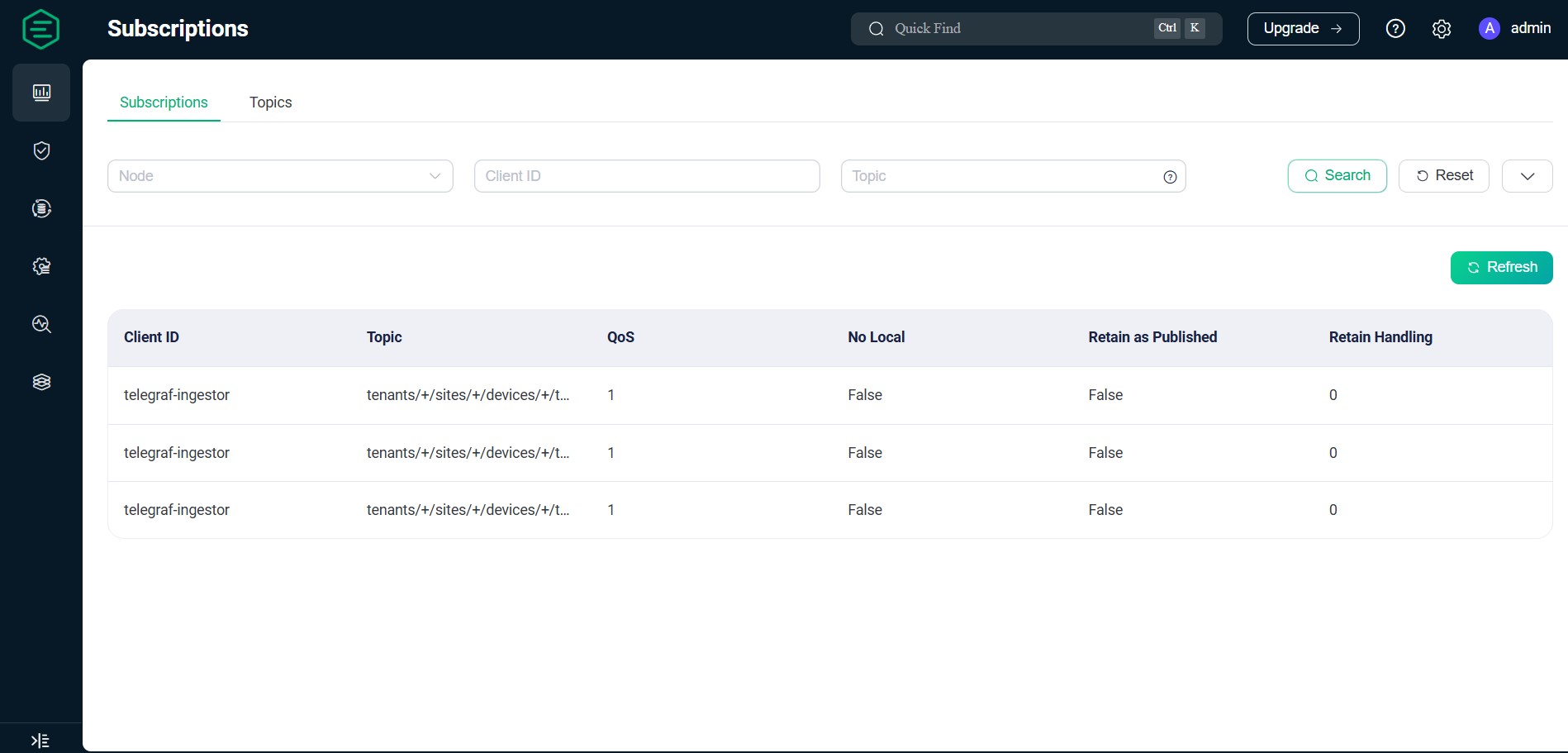Select the System layers icon in the sidebar
Image resolution: width=1568 pixels, height=753 pixels.
coord(40,381)
